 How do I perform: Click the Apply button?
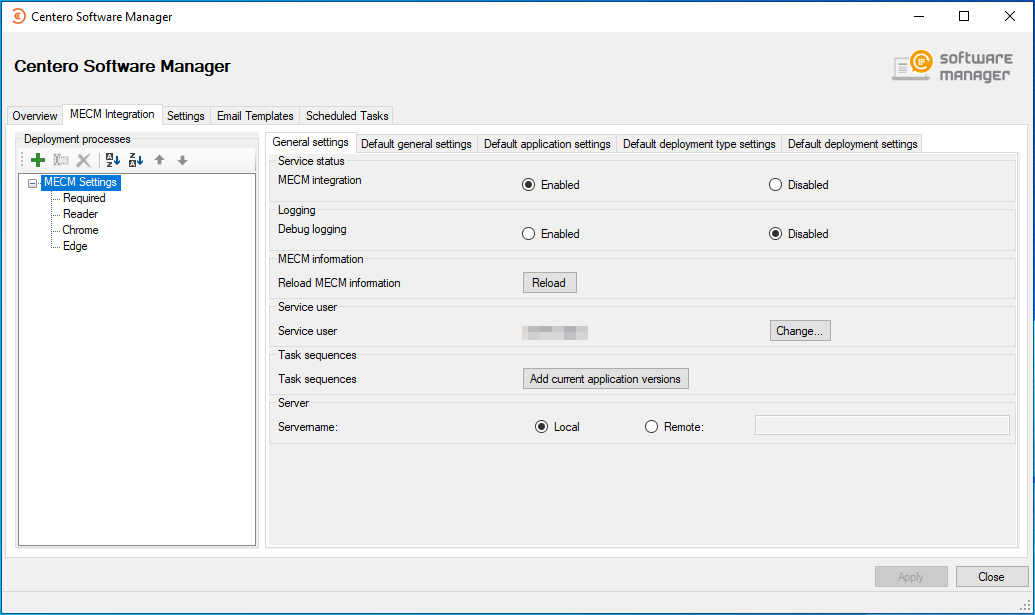coord(911,577)
